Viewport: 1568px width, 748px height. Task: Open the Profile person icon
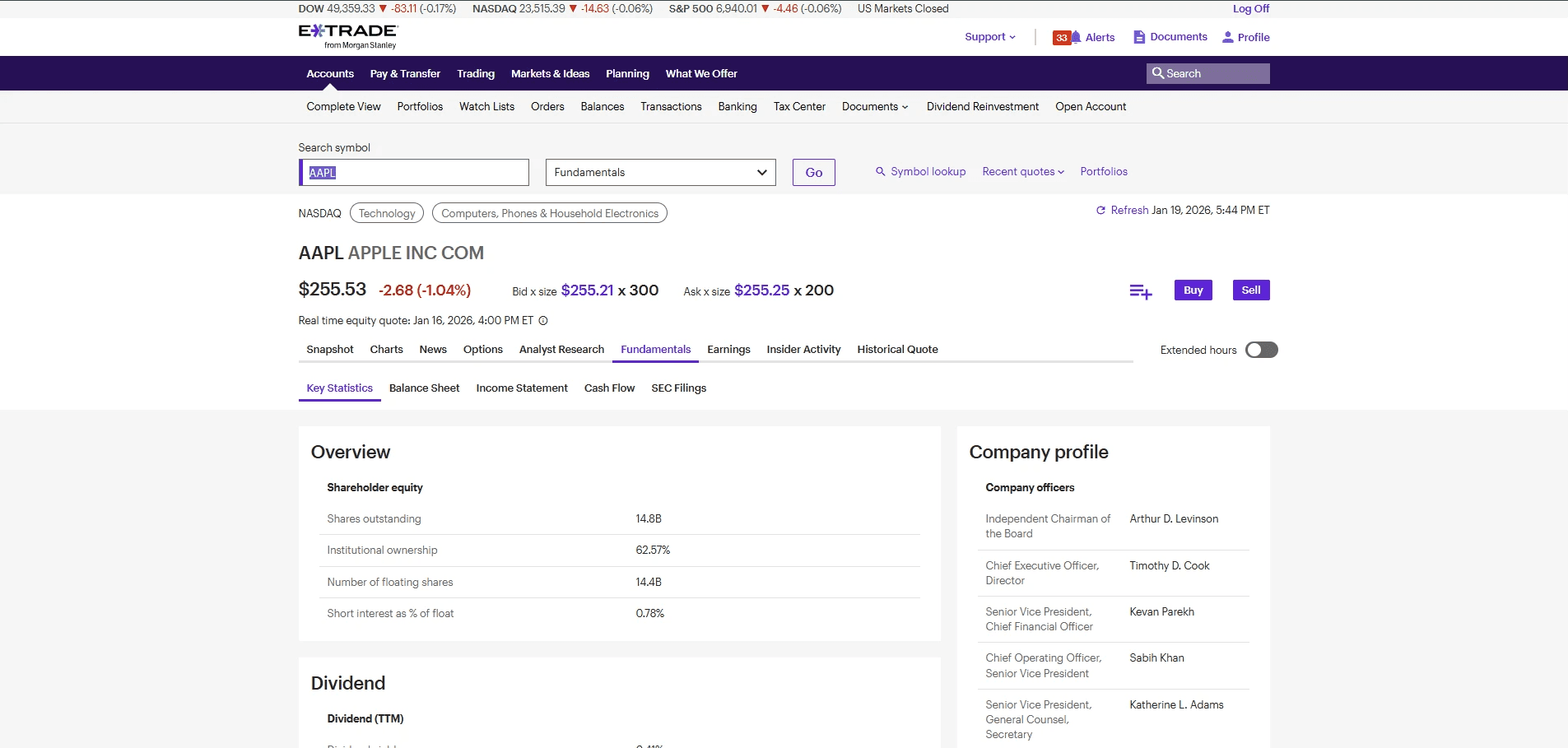[1228, 37]
